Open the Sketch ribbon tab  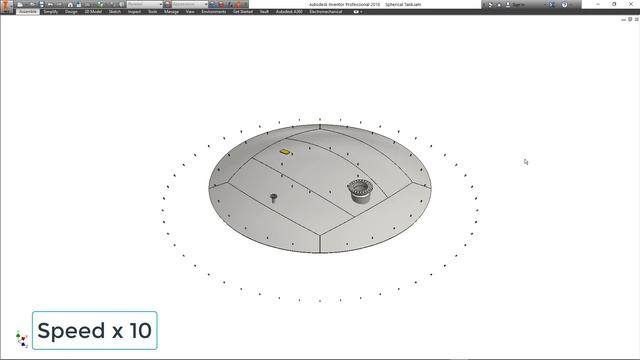tap(115, 12)
